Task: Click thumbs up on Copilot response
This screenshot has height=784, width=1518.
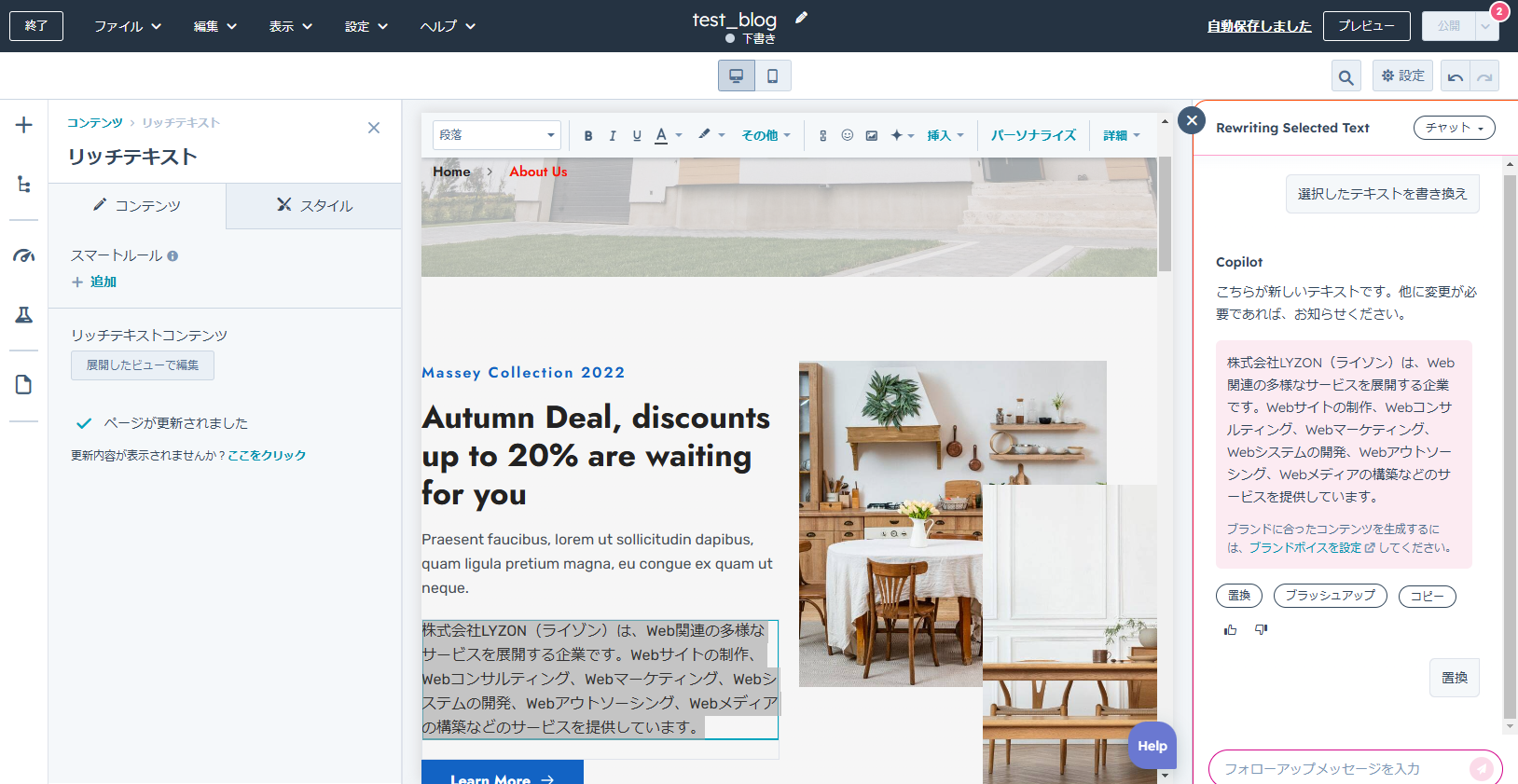Action: [x=1231, y=630]
